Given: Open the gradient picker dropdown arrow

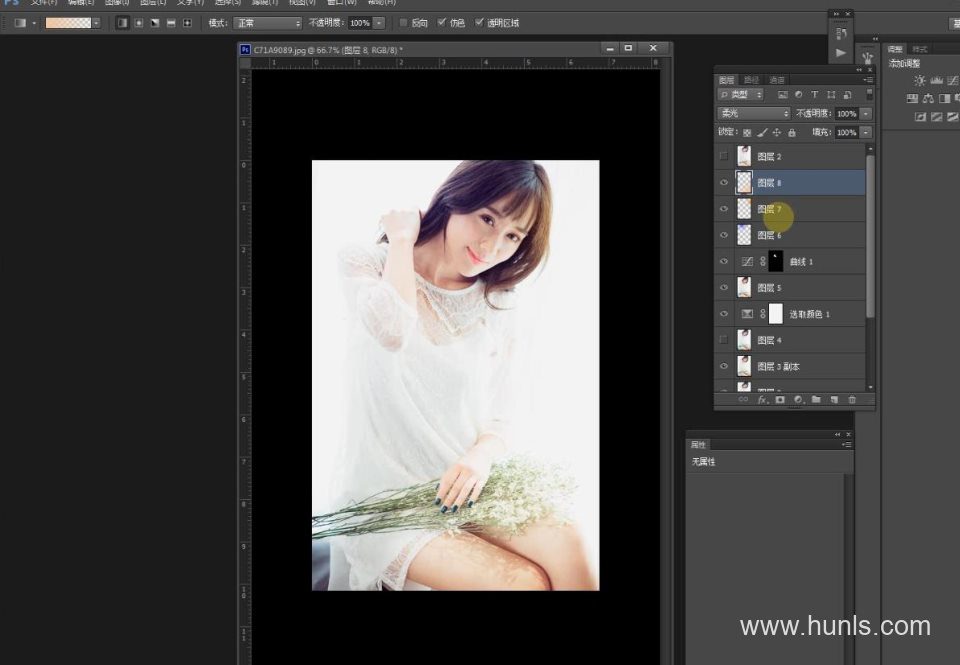Looking at the screenshot, I should [x=96, y=23].
